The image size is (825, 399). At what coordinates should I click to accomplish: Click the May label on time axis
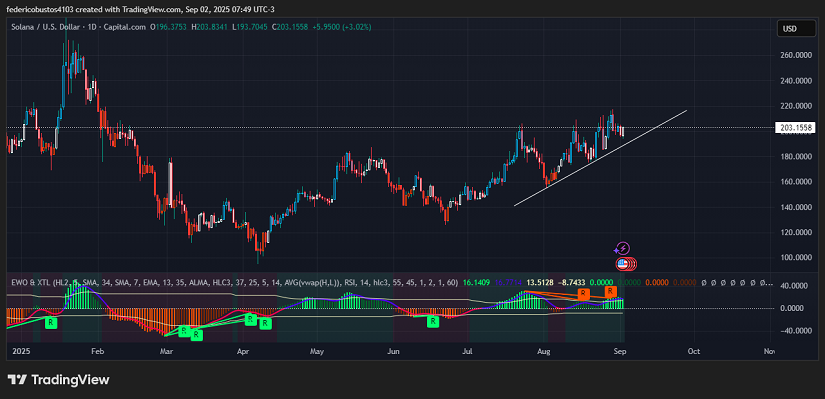click(x=317, y=351)
